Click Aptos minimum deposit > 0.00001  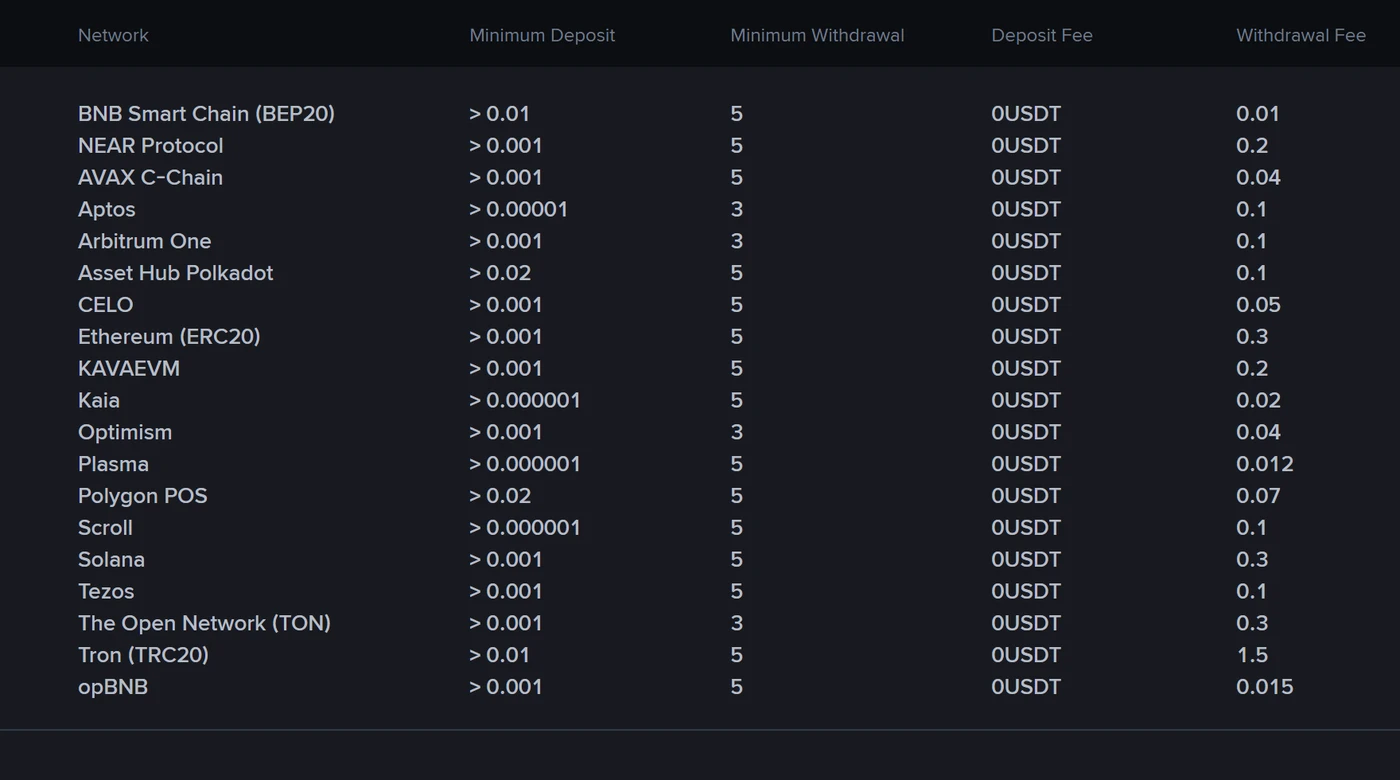point(518,210)
